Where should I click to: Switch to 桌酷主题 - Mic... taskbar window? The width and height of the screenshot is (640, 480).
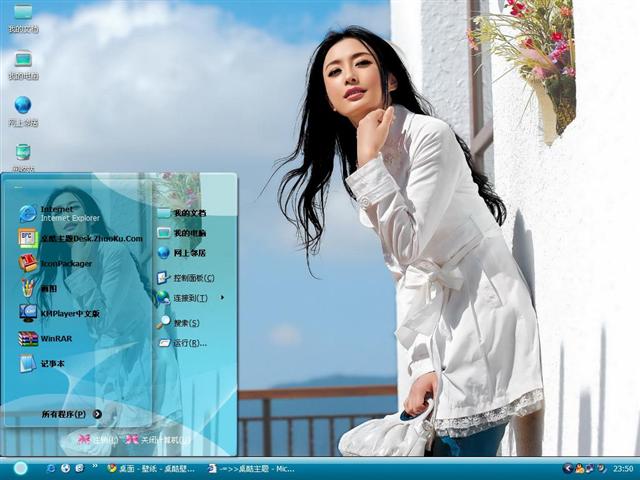[x=251, y=469]
